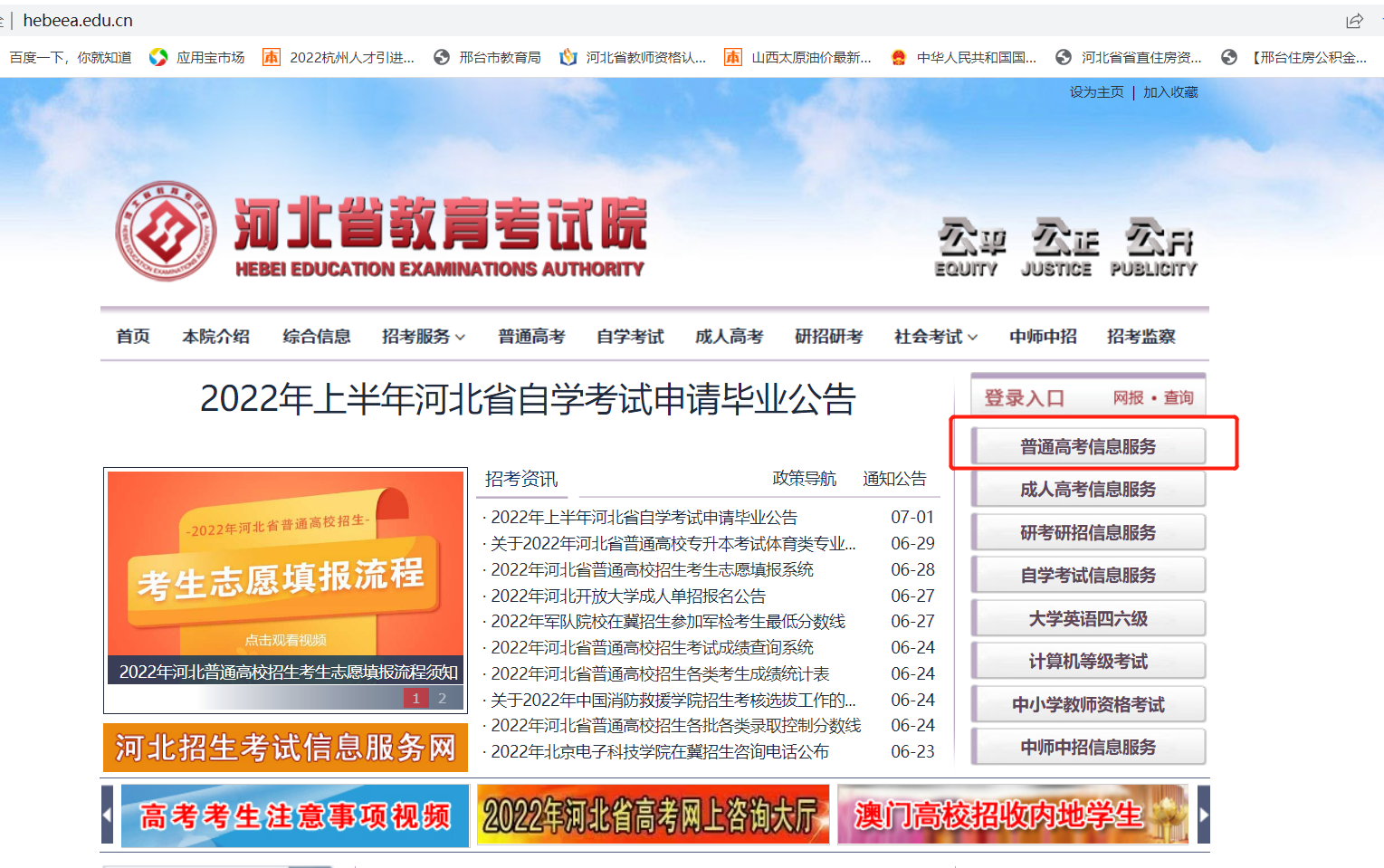Open the headline 2022年上半年河北省自学考试申请毕业公告

528,399
